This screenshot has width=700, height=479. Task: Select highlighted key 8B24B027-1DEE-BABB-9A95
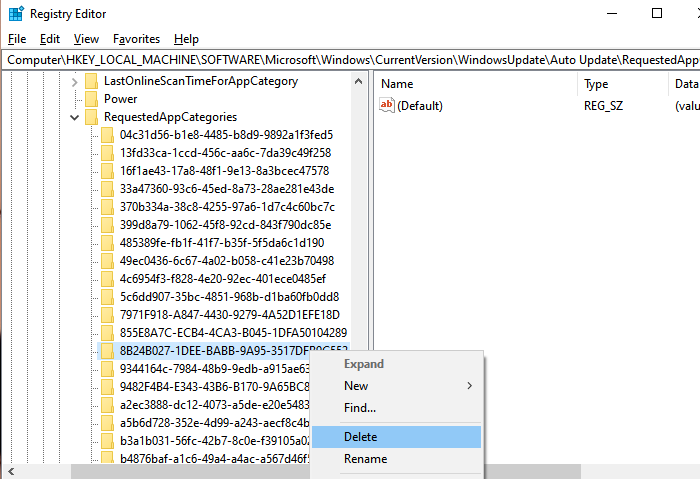pos(214,351)
